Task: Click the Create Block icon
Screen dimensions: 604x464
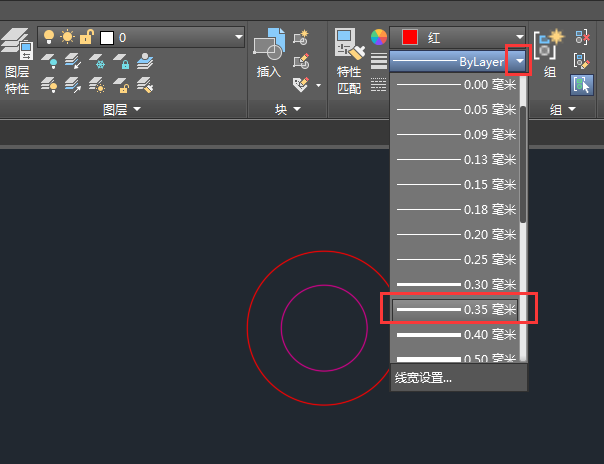Action: pyautogui.click(x=301, y=37)
